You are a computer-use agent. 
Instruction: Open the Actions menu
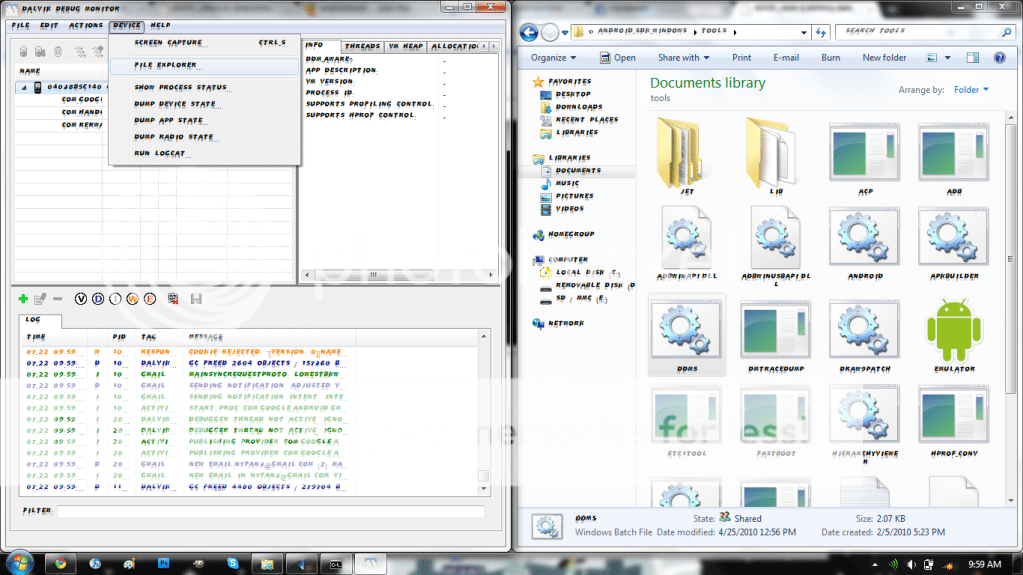pyautogui.click(x=85, y=25)
